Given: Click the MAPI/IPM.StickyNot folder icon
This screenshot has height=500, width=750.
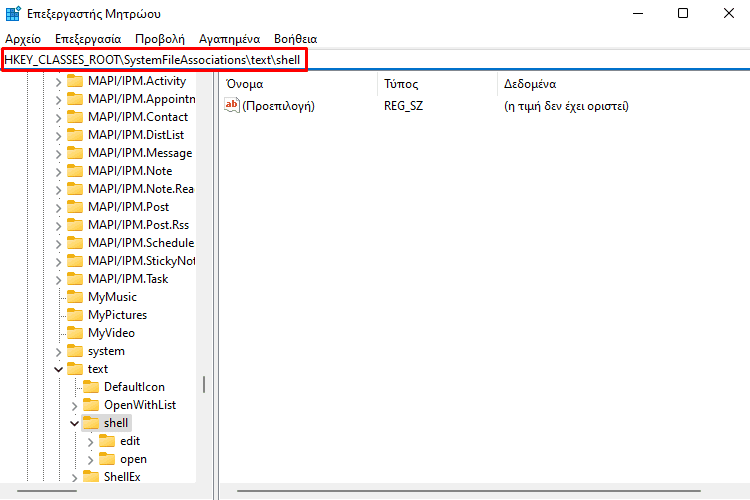Looking at the screenshot, I should [x=75, y=260].
